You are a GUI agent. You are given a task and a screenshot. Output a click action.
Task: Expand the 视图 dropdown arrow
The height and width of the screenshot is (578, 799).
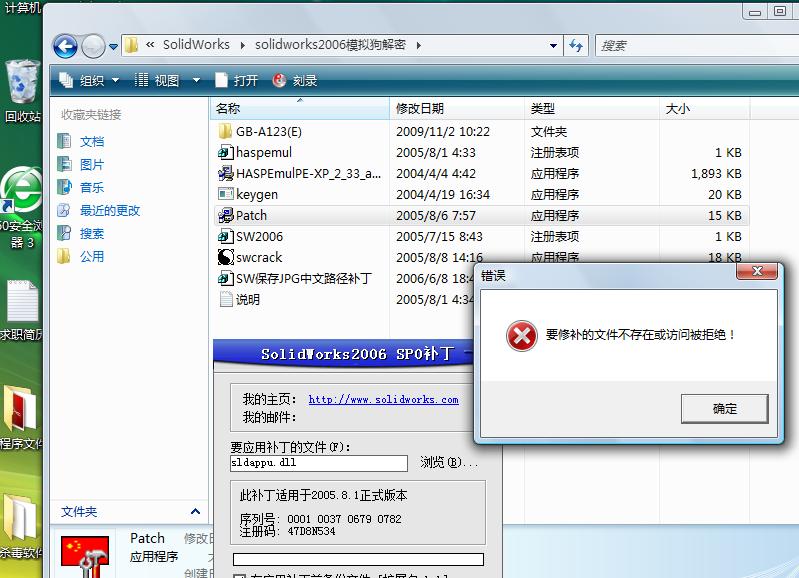[x=196, y=80]
